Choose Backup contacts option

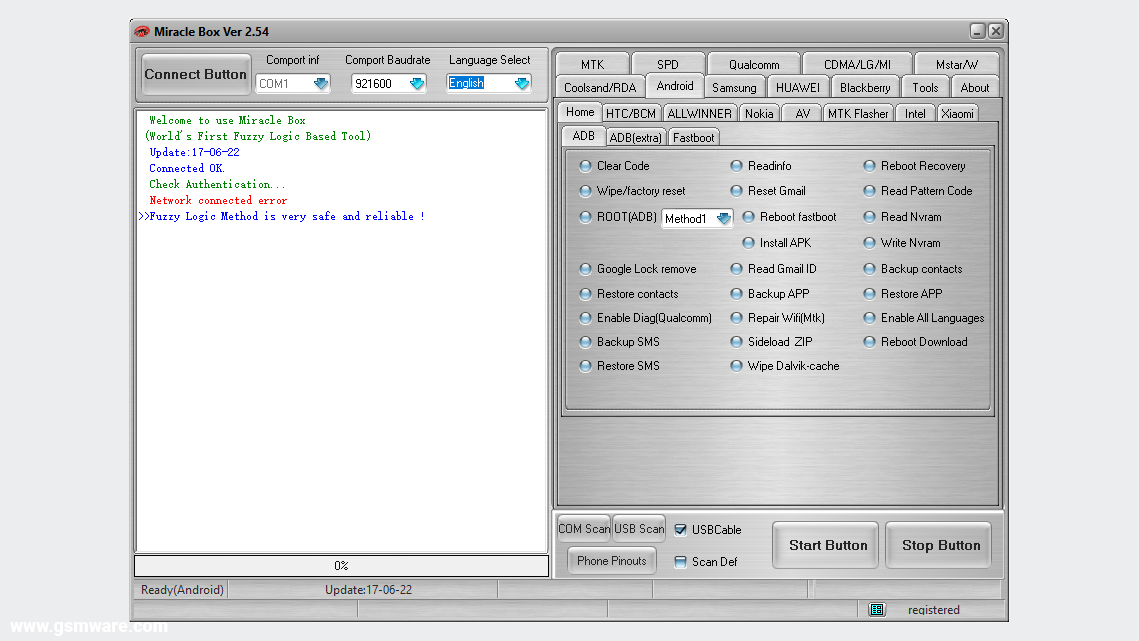(x=870, y=269)
